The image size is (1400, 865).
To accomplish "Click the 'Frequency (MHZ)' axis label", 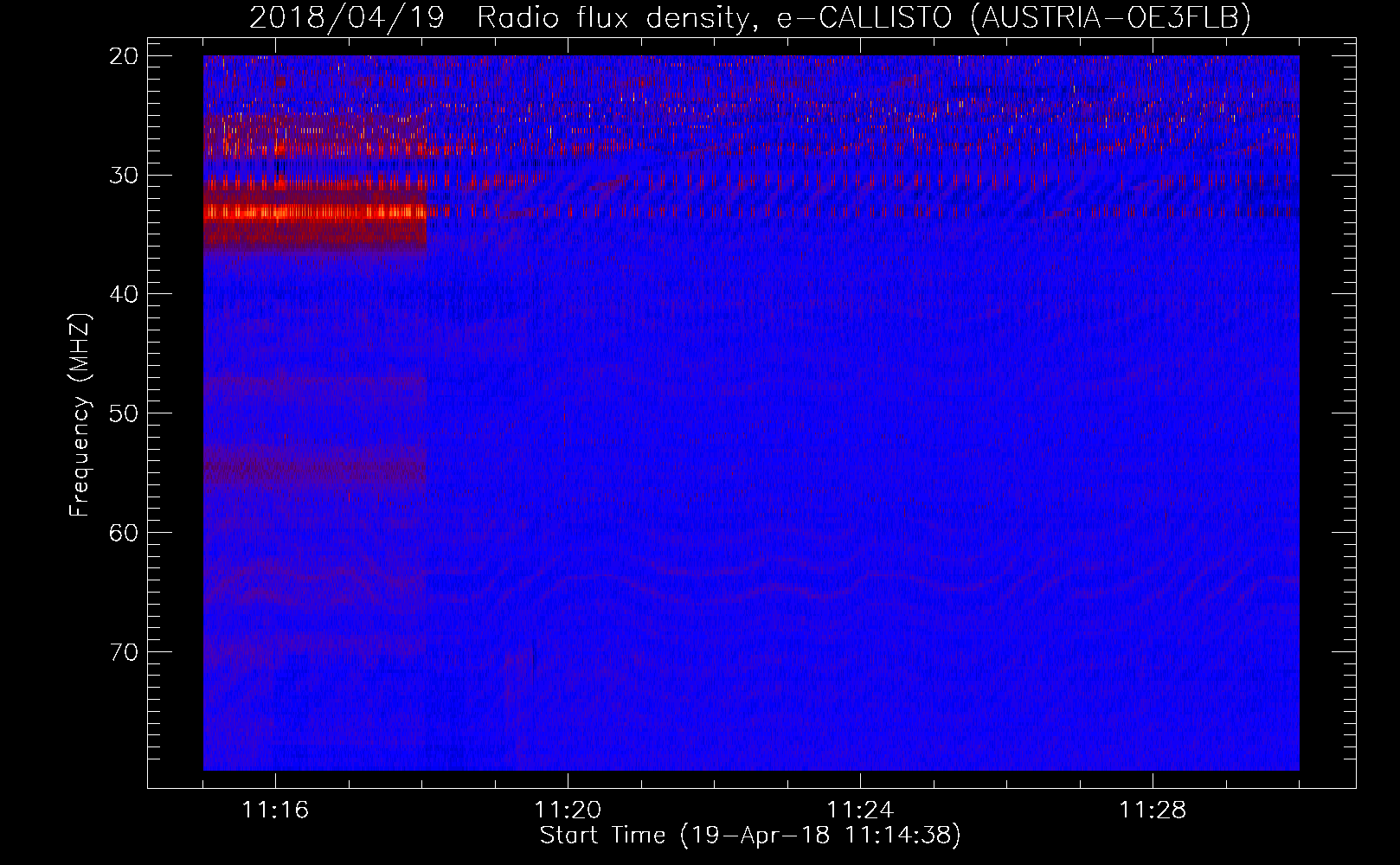I will tap(80, 415).
